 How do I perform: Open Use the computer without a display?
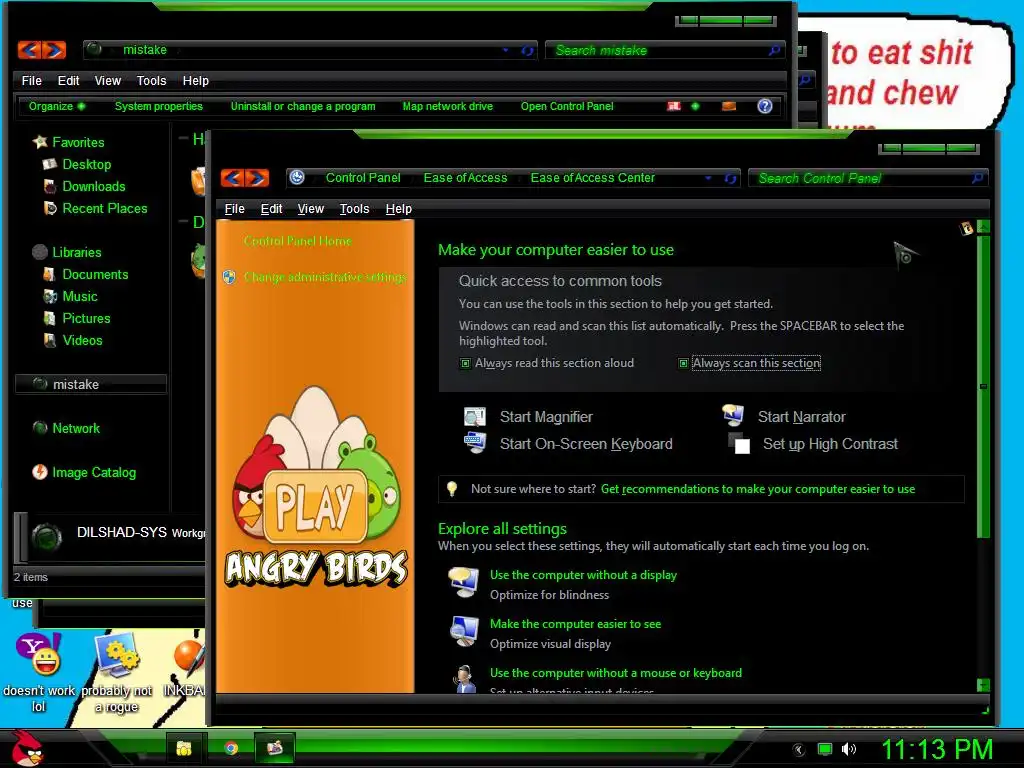[x=583, y=575]
